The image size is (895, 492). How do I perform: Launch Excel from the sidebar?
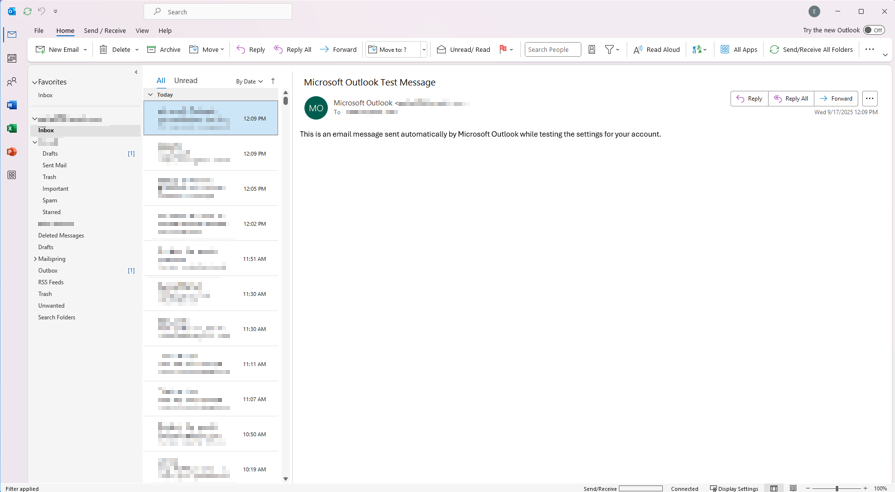11,128
